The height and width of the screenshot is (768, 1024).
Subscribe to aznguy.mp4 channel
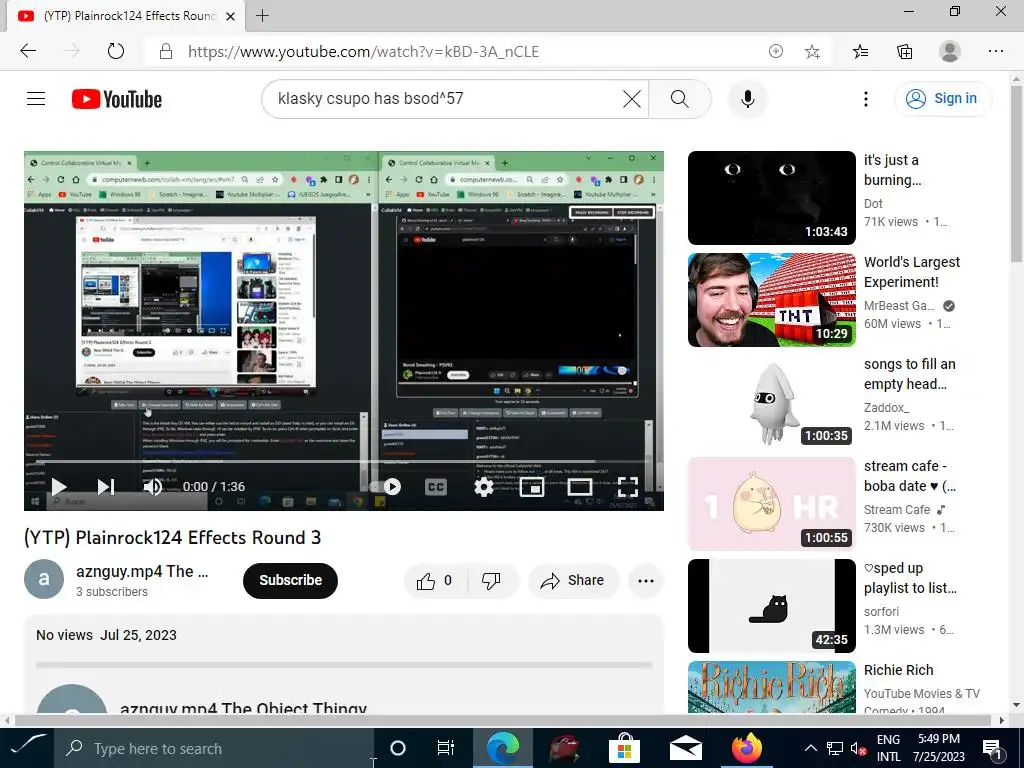[x=290, y=580]
